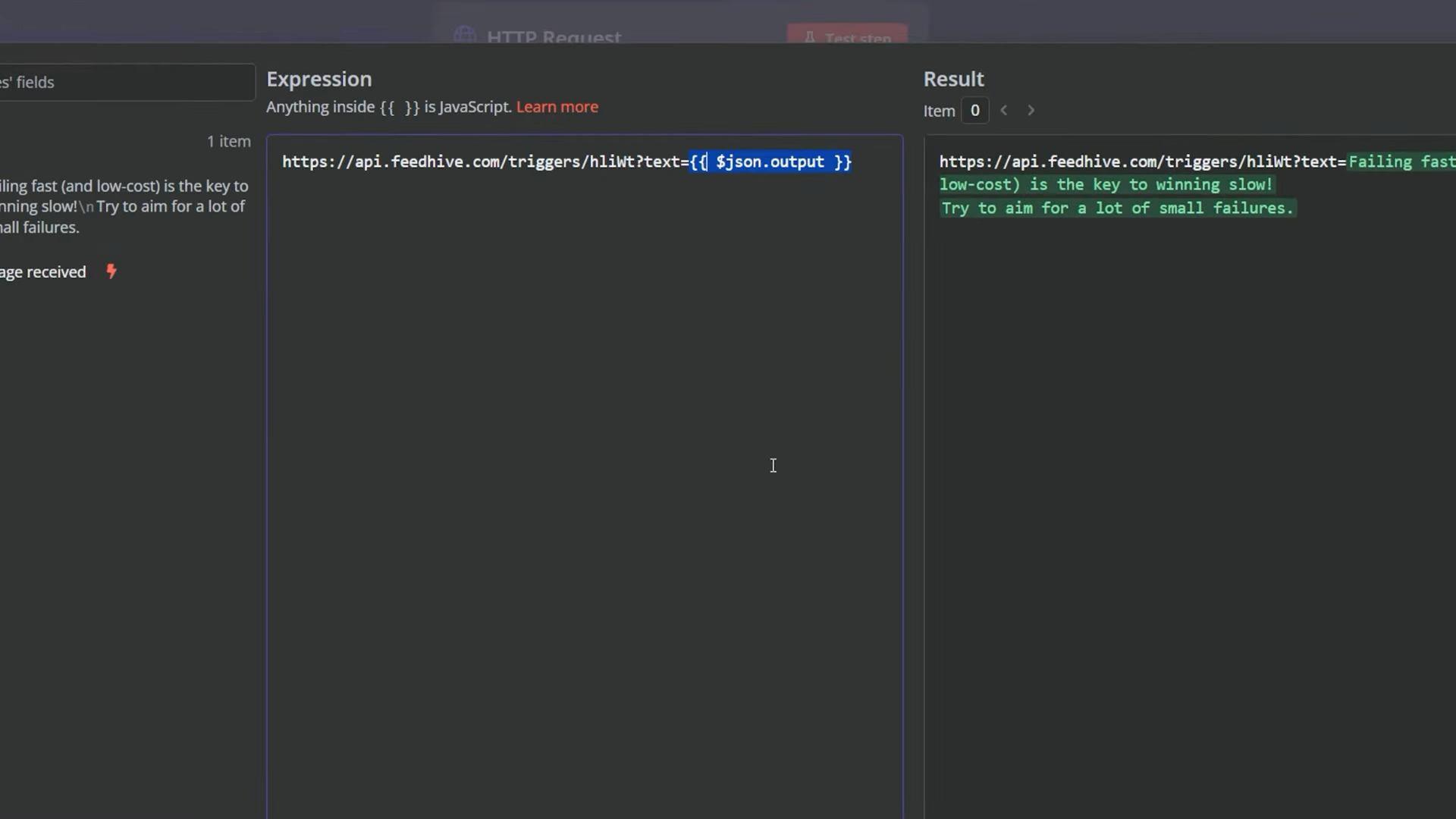Click the red lightning bolt trigger icon
The image size is (1456, 819).
click(111, 271)
